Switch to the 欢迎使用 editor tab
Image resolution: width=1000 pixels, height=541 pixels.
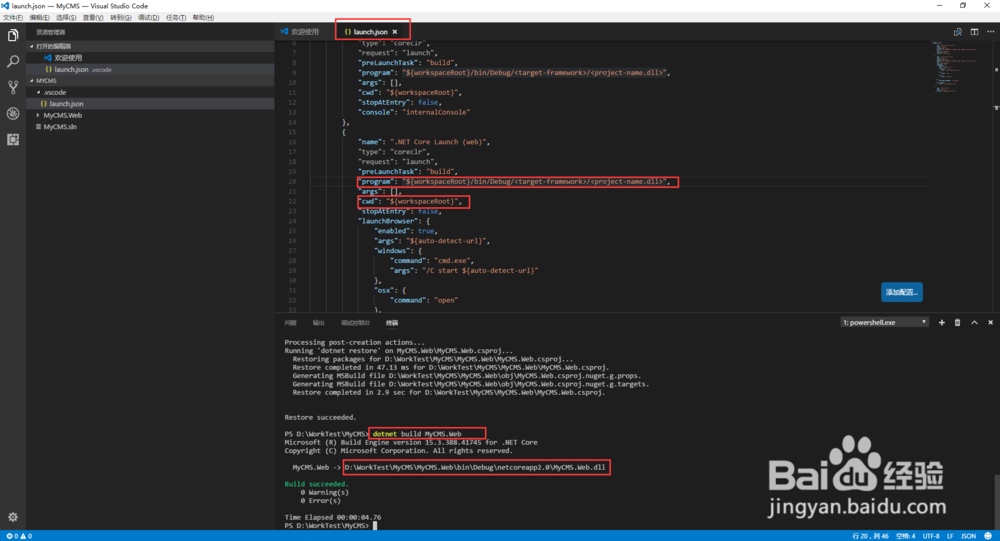300,32
